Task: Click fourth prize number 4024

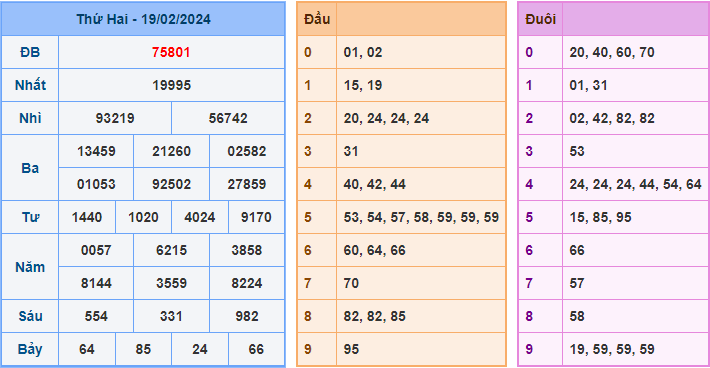Action: [x=200, y=217]
